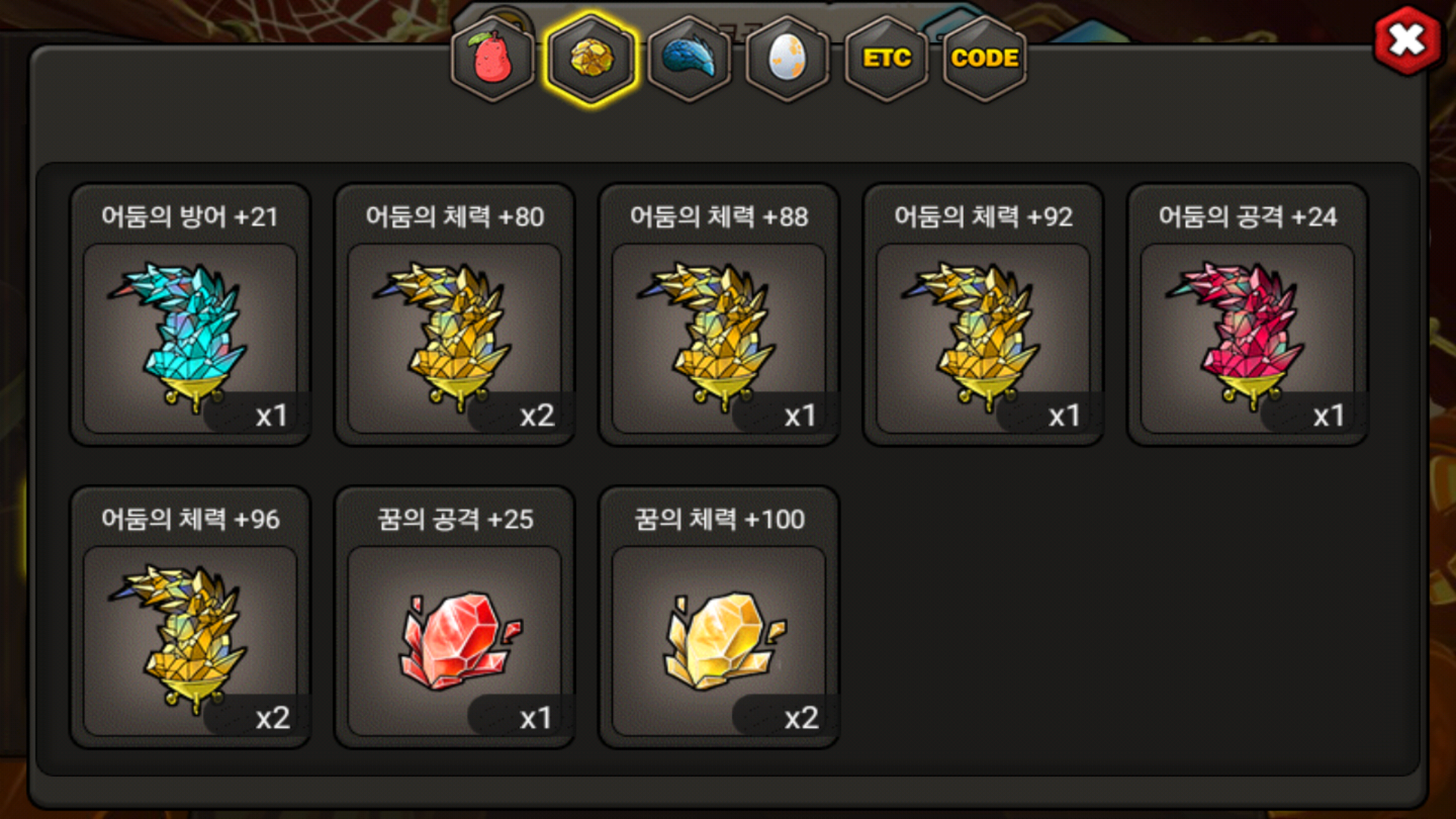Tap x2 quantity badge on 어둠의 체력 +80
This screenshot has width=1456, height=819.
pyautogui.click(x=537, y=416)
